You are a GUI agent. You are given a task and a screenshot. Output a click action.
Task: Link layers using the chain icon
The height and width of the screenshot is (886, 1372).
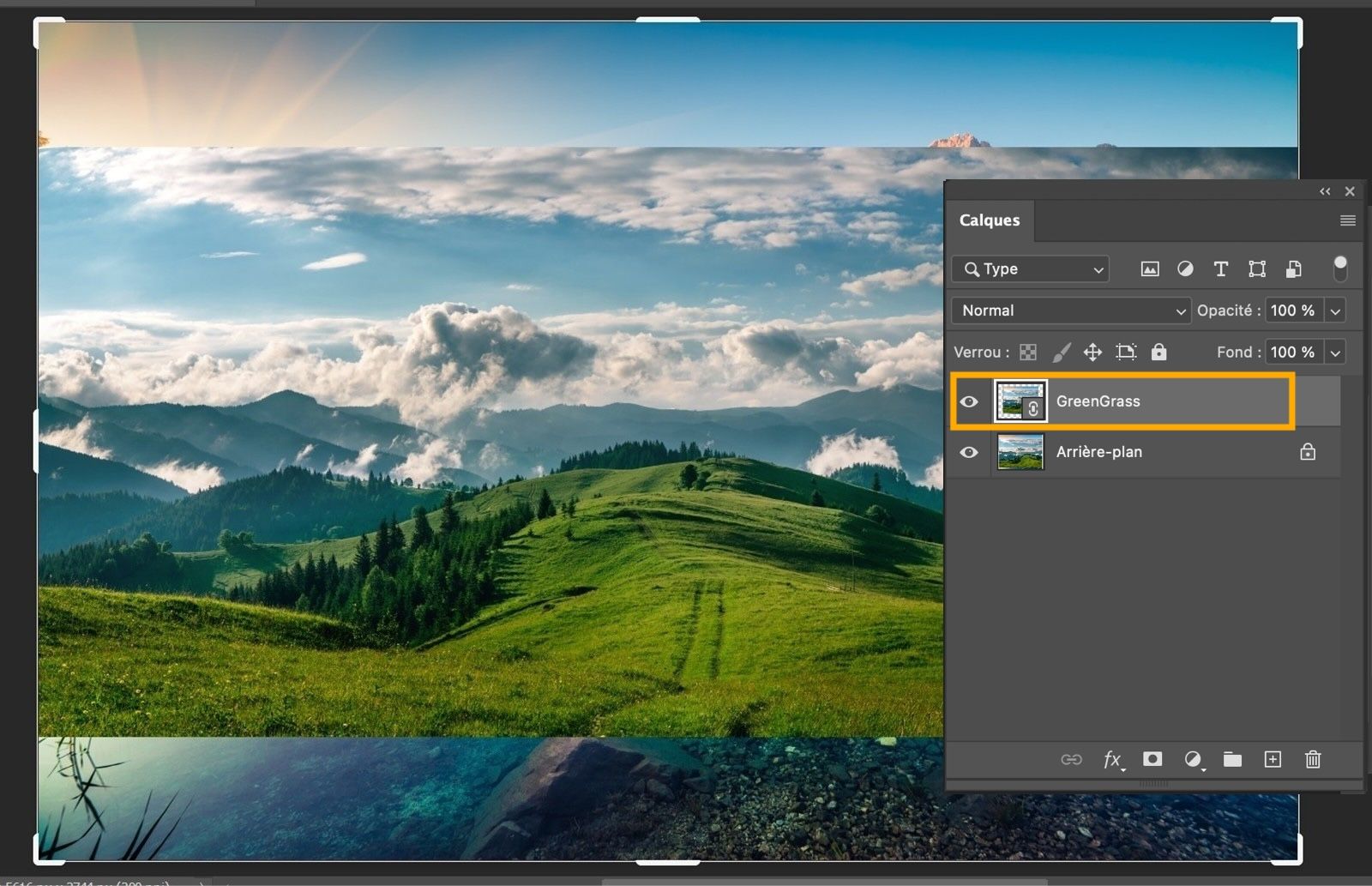pos(1072,759)
